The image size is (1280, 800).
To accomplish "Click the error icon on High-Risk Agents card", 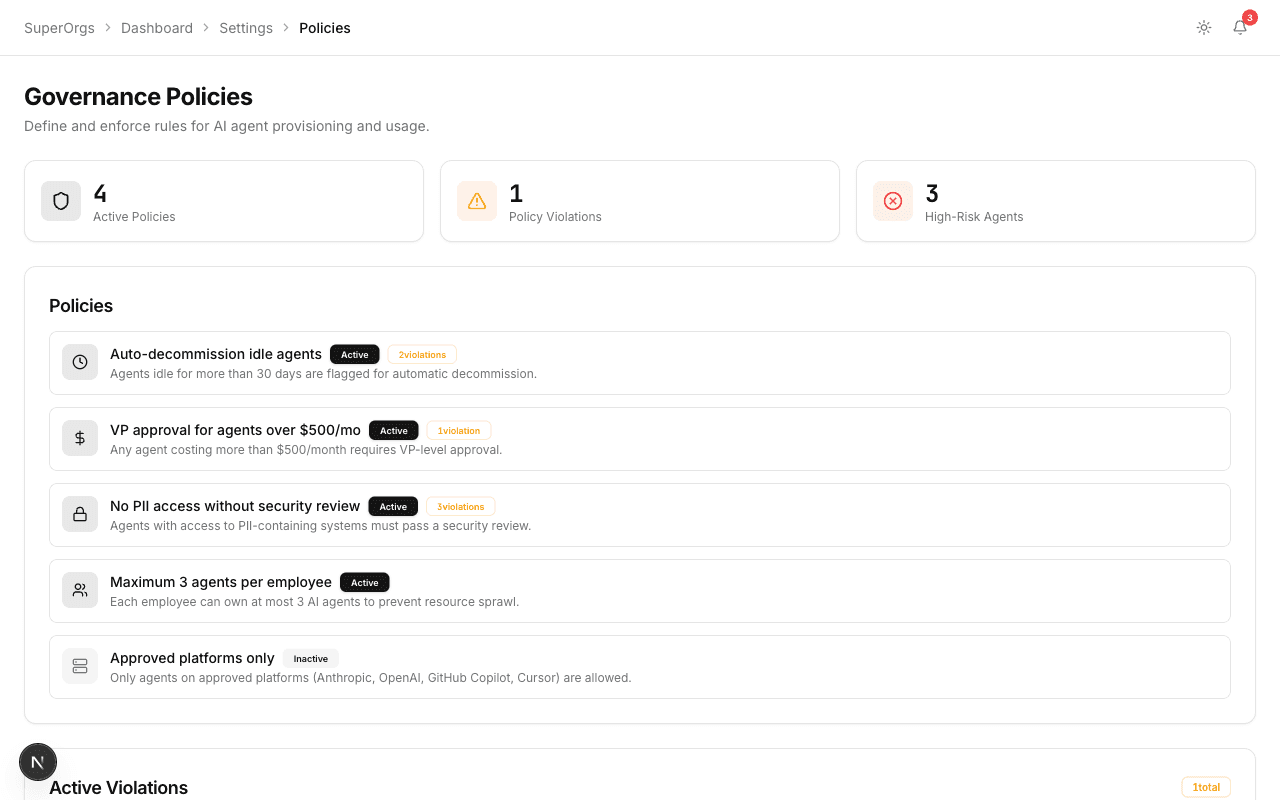I will pos(893,201).
